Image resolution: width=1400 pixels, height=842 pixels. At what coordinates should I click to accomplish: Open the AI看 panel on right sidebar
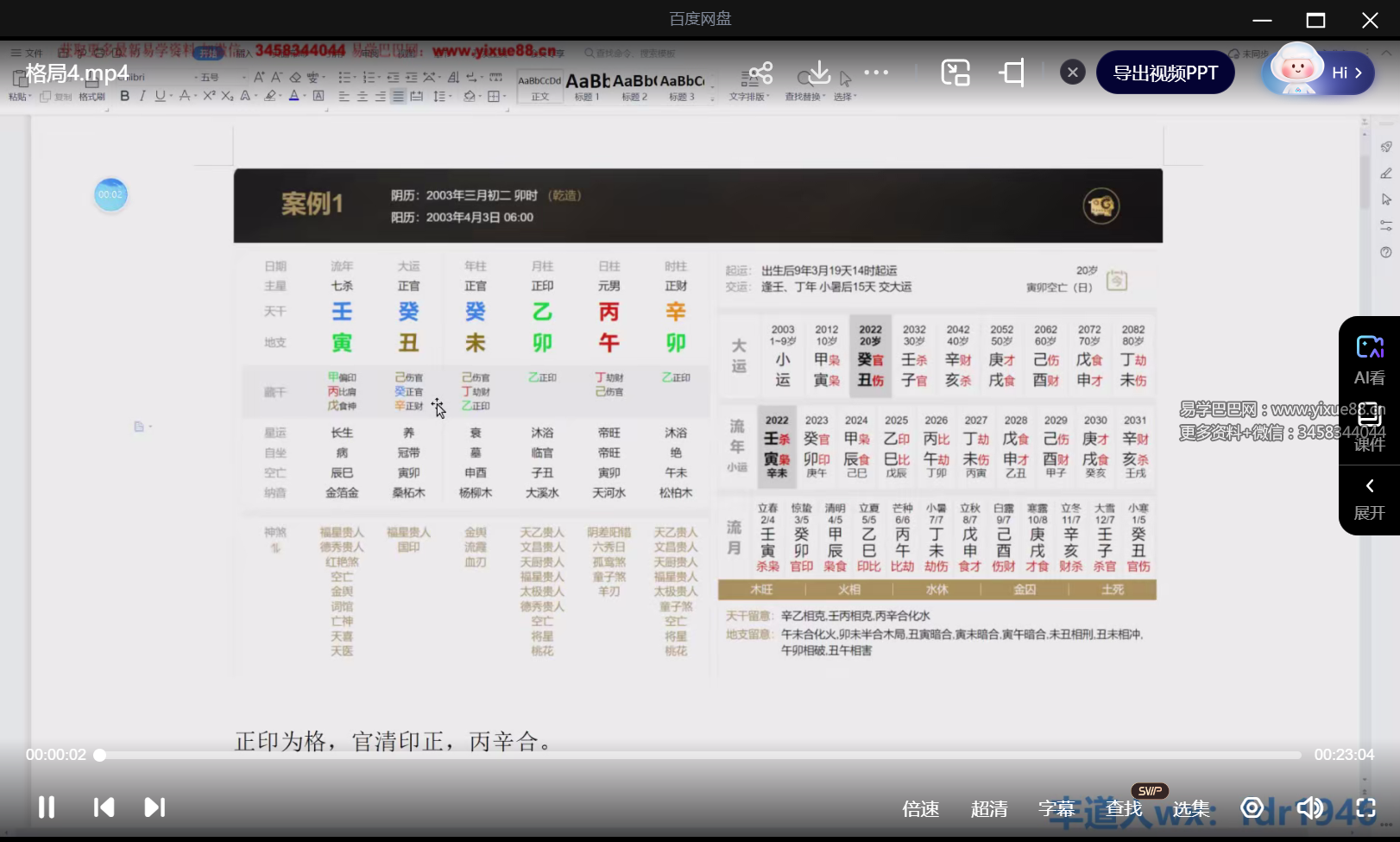click(1369, 357)
